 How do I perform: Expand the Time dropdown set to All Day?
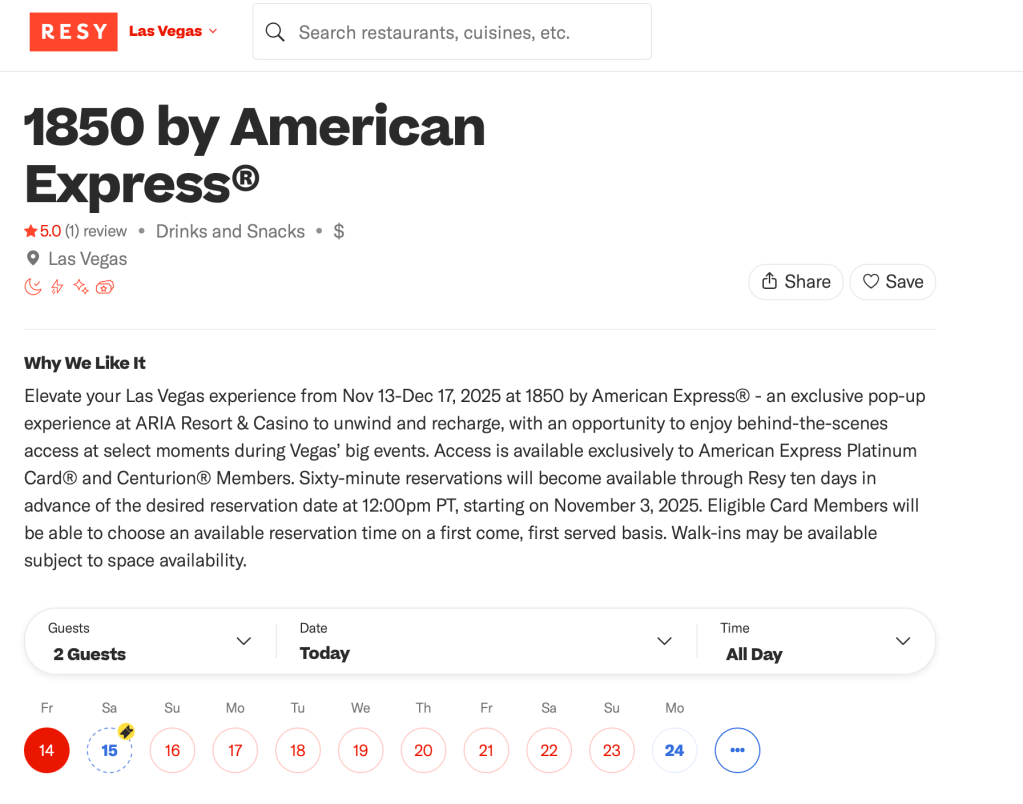click(x=816, y=642)
